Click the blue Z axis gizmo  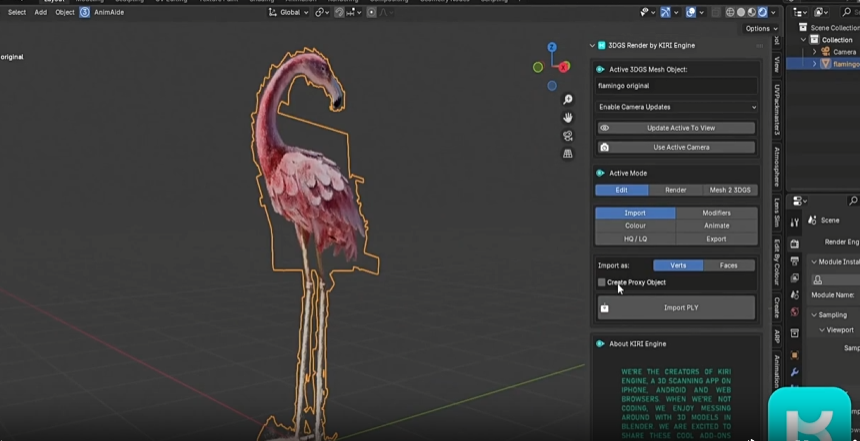(x=551, y=47)
